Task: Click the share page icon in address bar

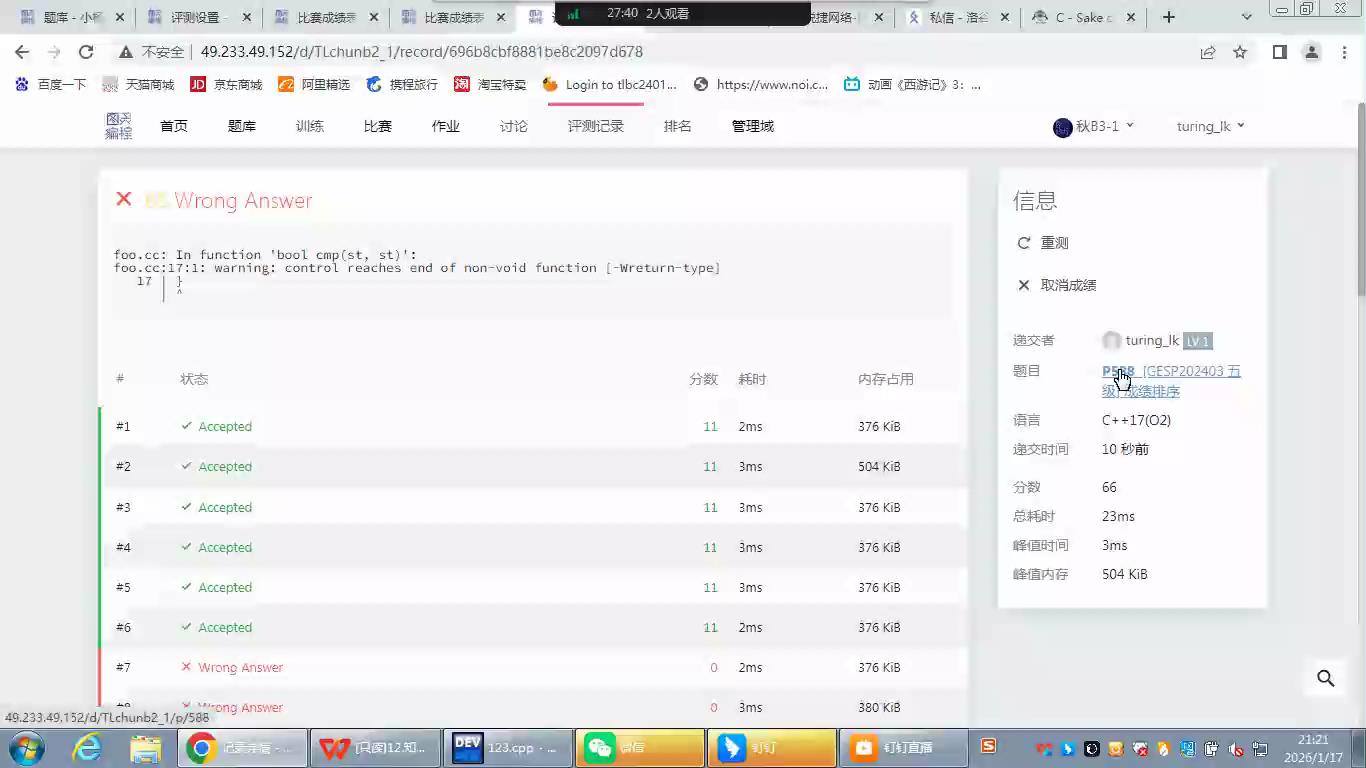Action: (1208, 52)
